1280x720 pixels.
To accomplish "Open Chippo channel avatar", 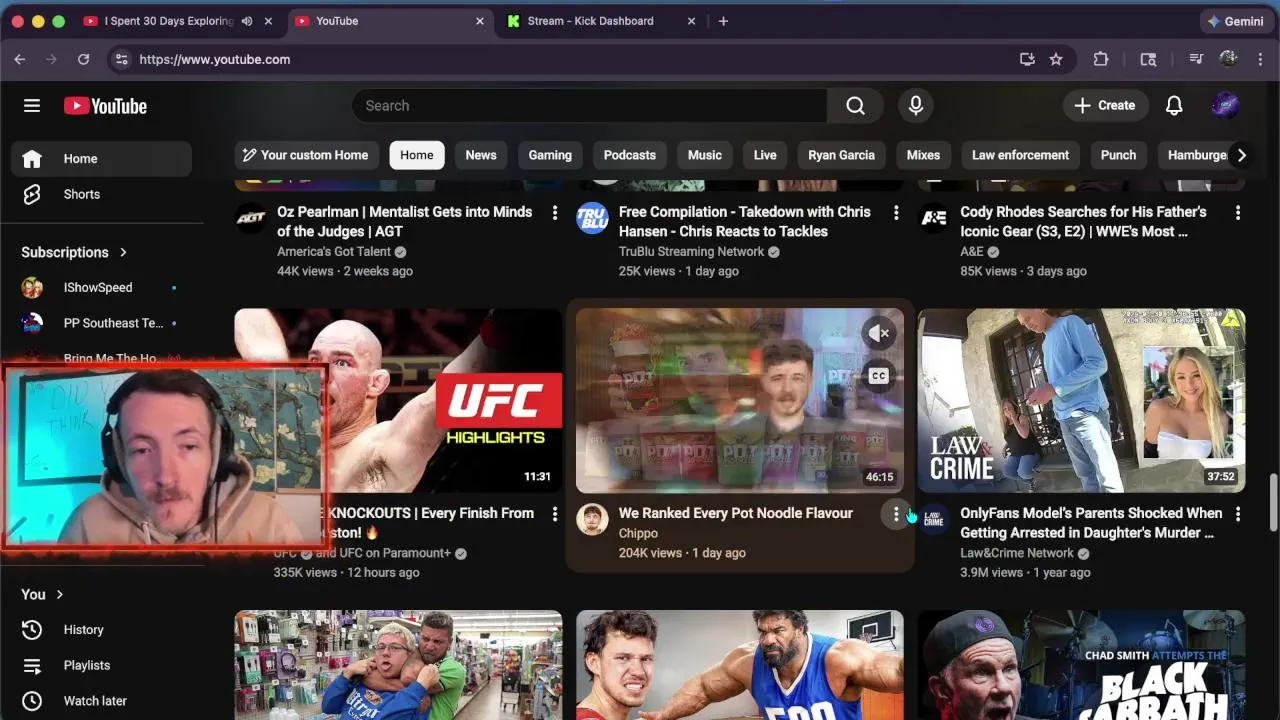I will [592, 519].
